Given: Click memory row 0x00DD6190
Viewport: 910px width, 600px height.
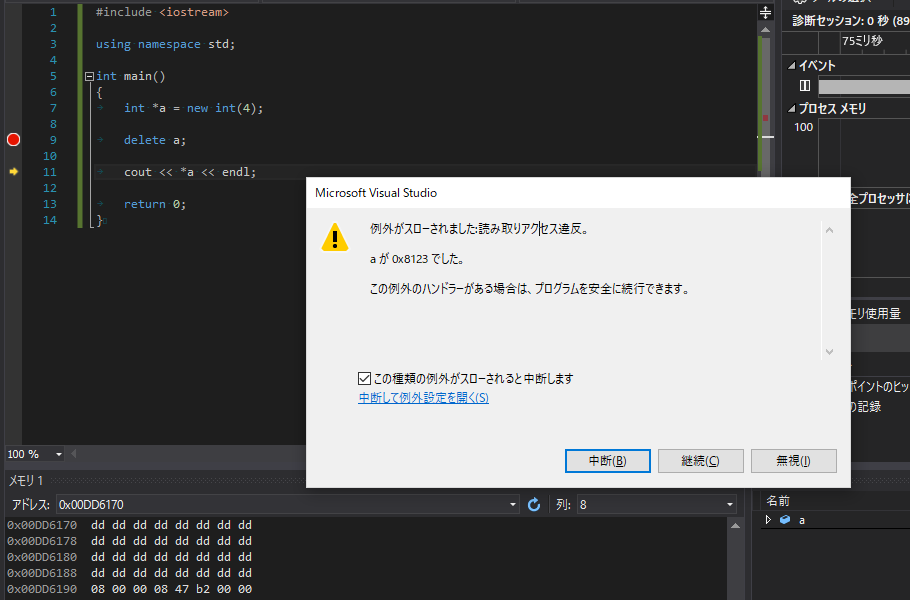Looking at the screenshot, I should pyautogui.click(x=129, y=589).
